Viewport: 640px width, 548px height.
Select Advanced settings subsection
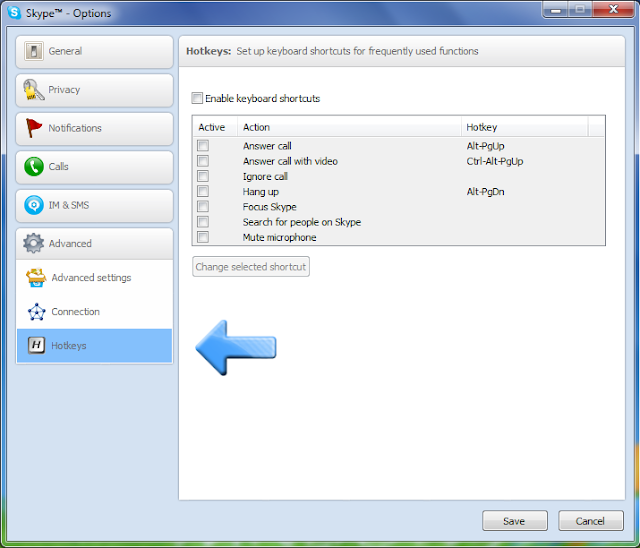pyautogui.click(x=94, y=277)
